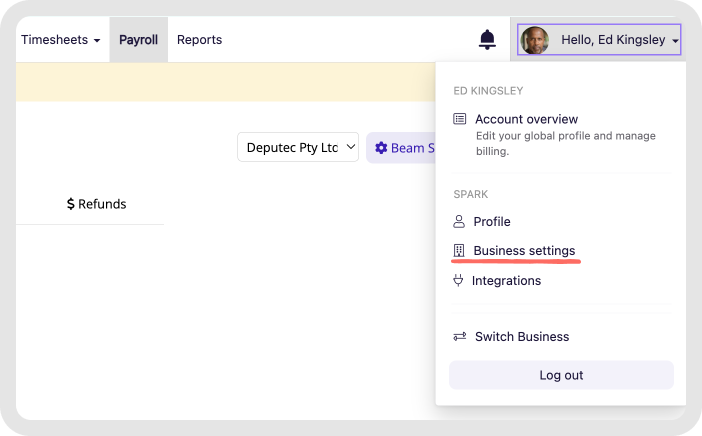Click Ed Kingsley's profile avatar photo

535,40
